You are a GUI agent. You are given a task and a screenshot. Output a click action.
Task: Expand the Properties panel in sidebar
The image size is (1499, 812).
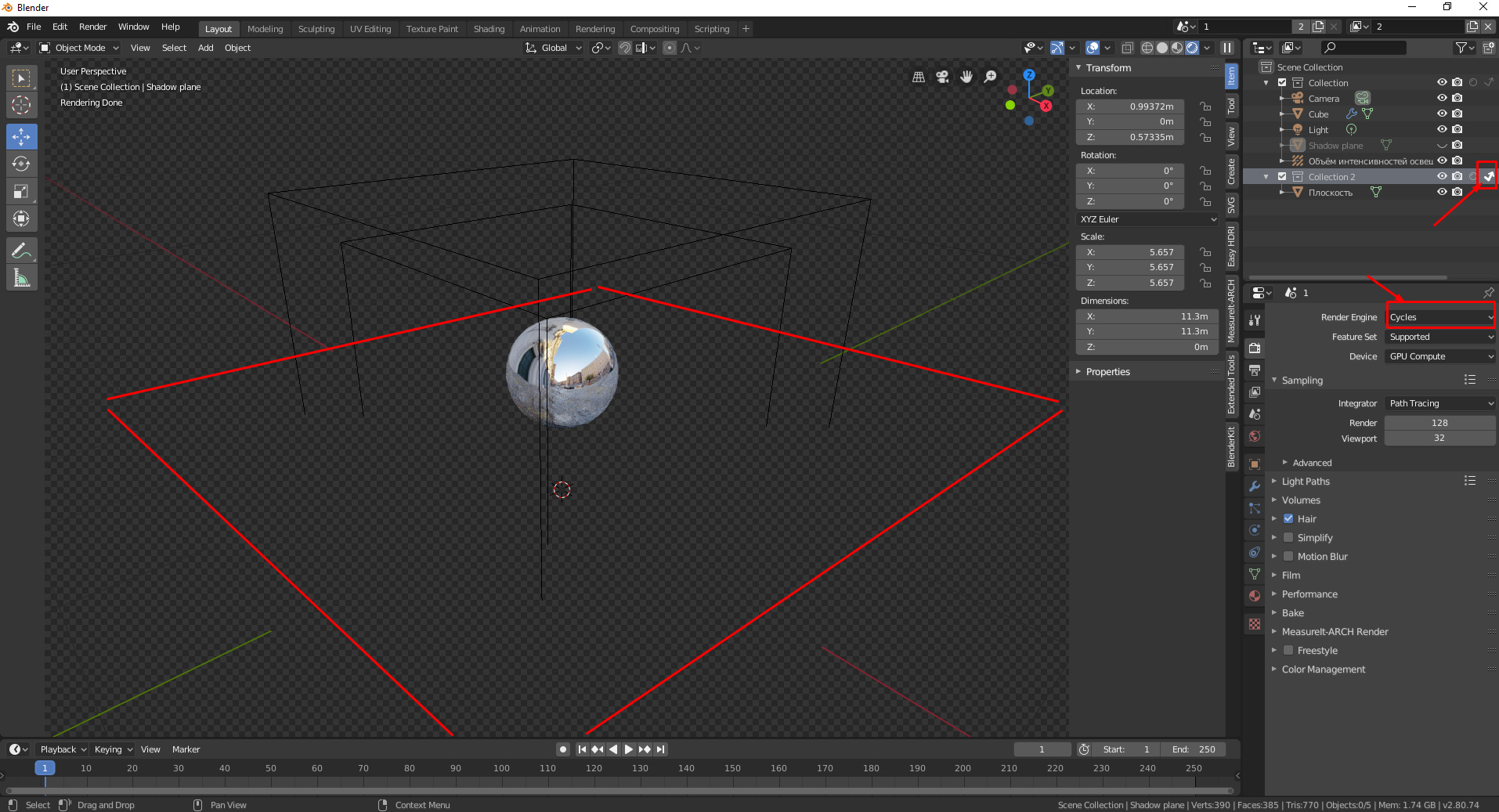point(1107,372)
